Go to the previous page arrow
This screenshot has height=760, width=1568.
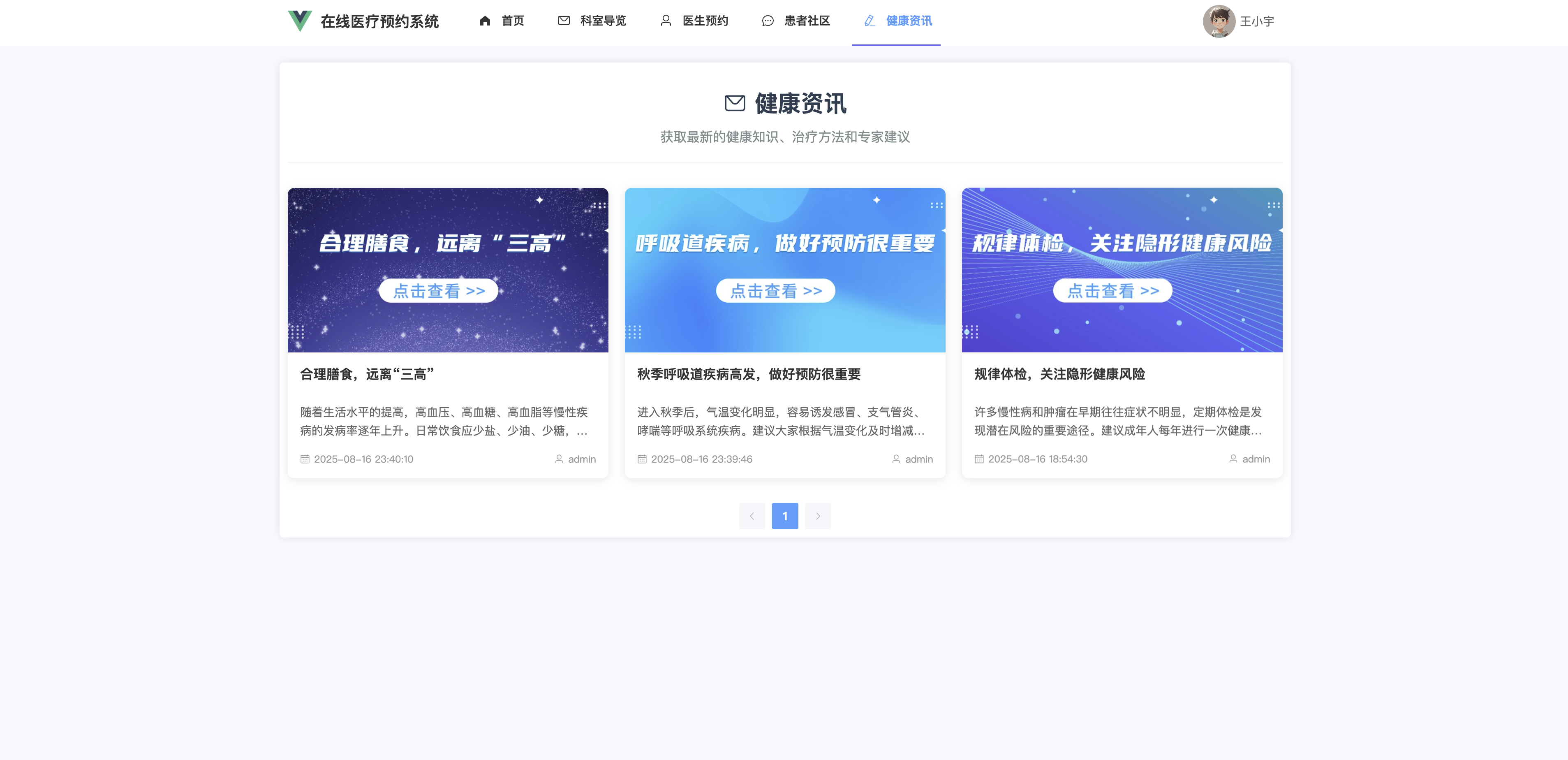click(x=752, y=517)
